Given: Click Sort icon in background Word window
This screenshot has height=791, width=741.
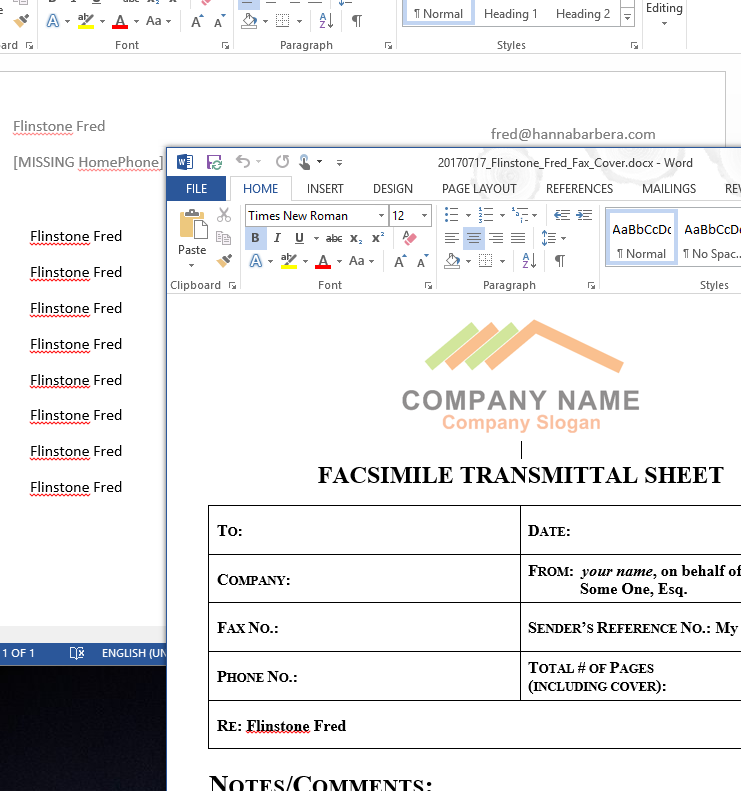Looking at the screenshot, I should (326, 21).
